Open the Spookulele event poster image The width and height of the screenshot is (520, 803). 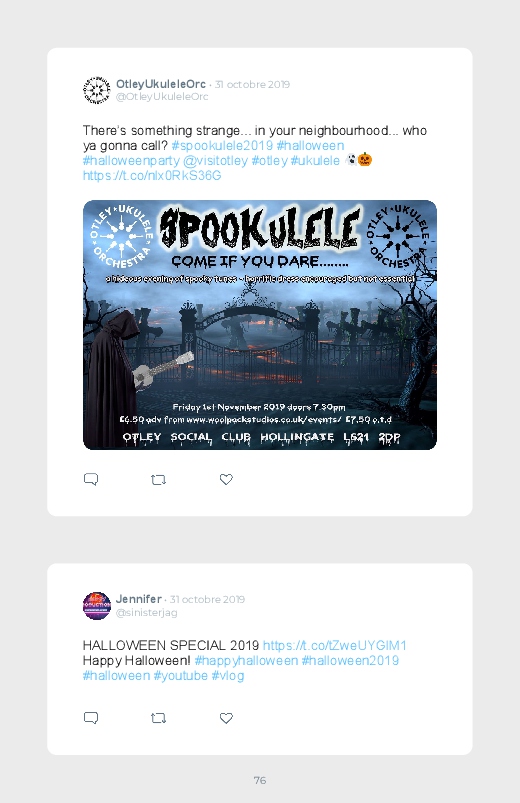(260, 325)
